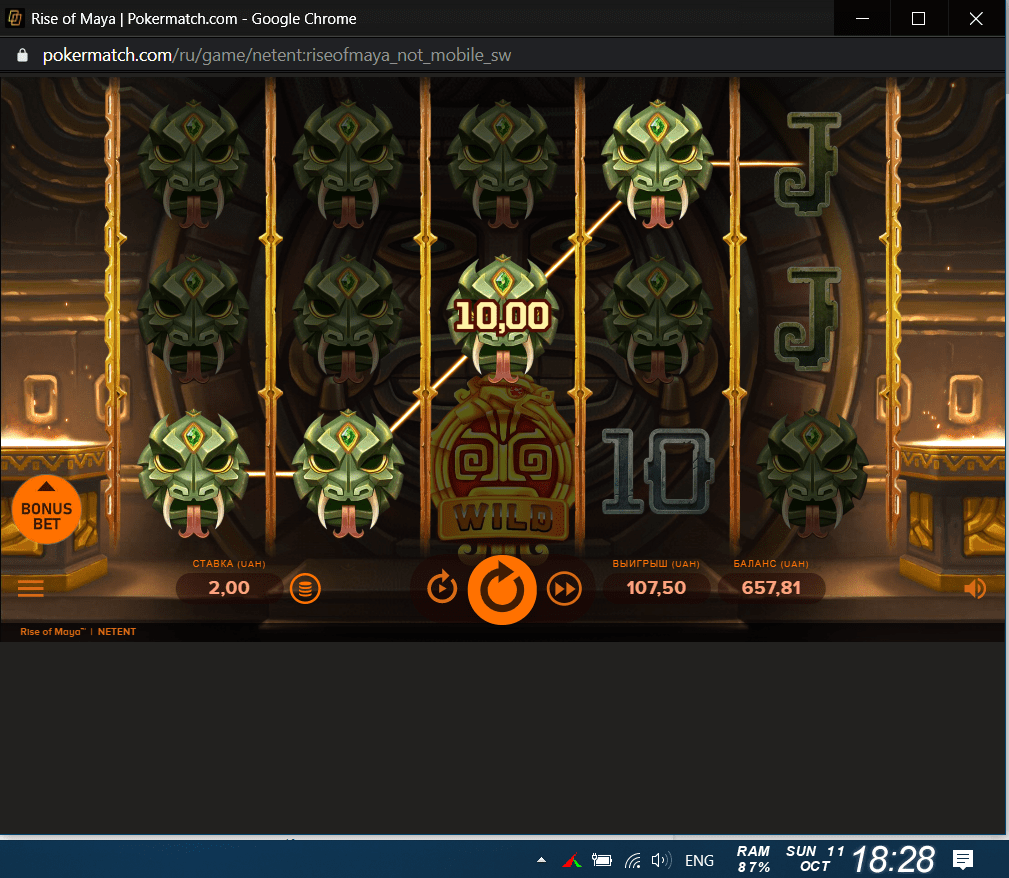Mute the game sound speaker icon

(975, 588)
